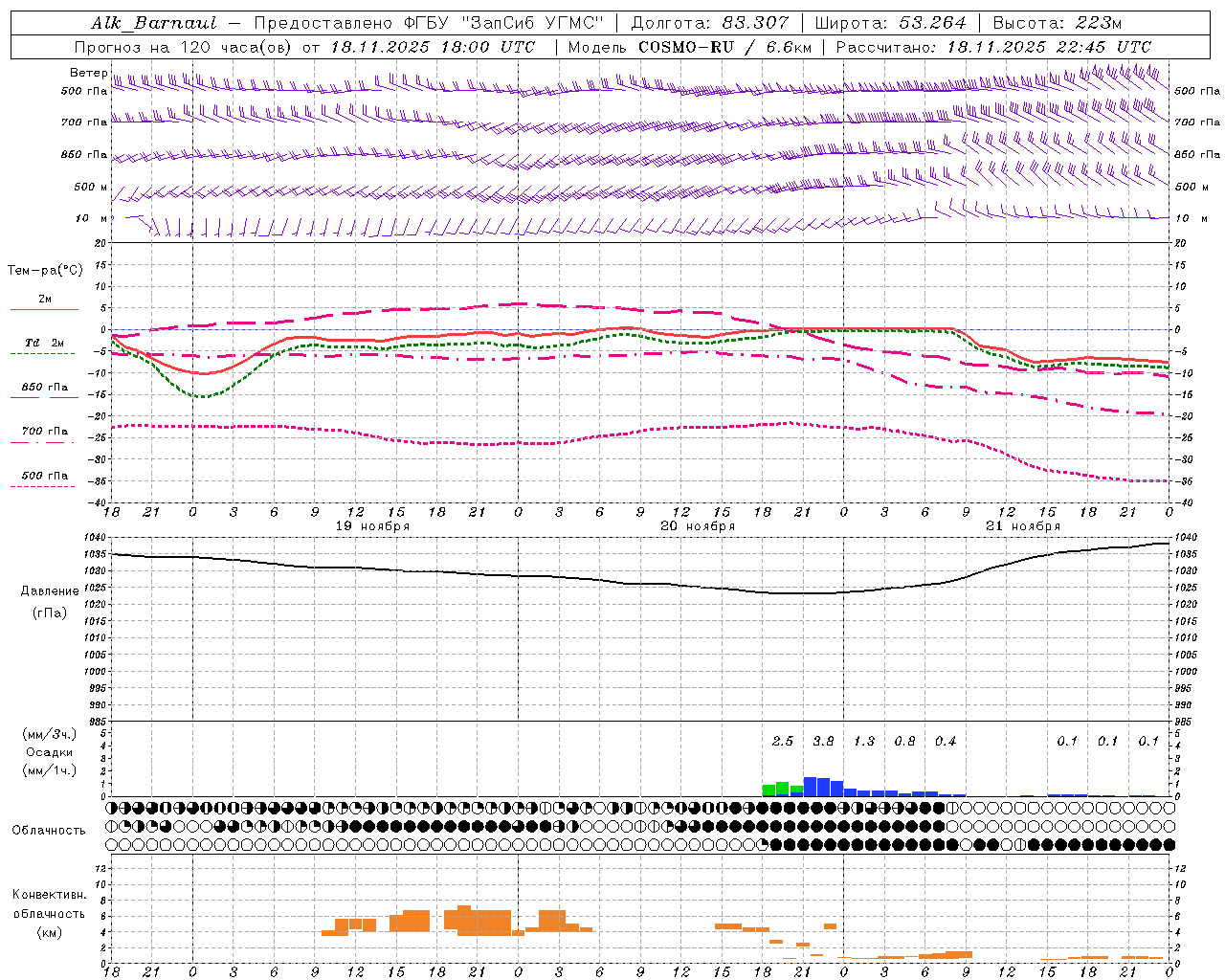Click the date label "20 ноября"
This screenshot has width=1225, height=980.
(x=698, y=526)
